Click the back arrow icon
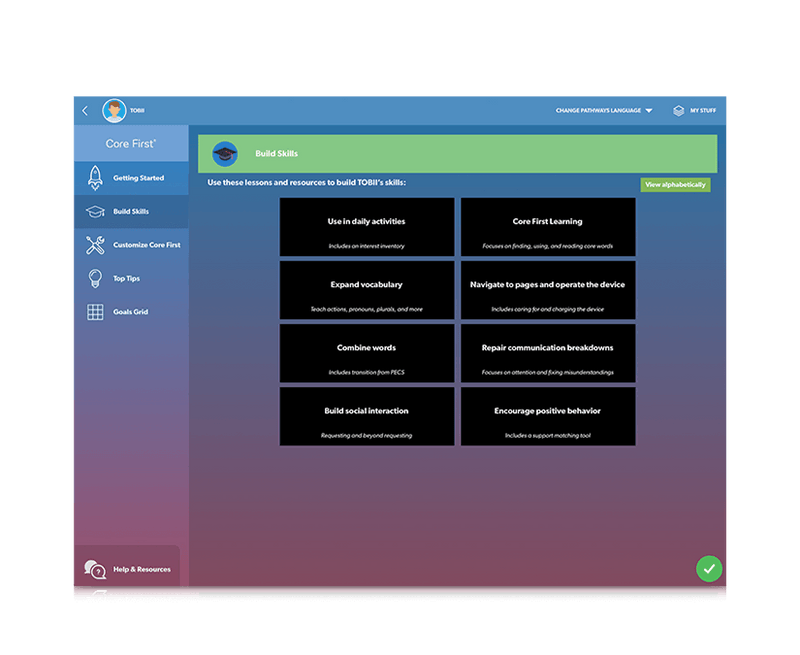The image size is (800, 655). (85, 111)
